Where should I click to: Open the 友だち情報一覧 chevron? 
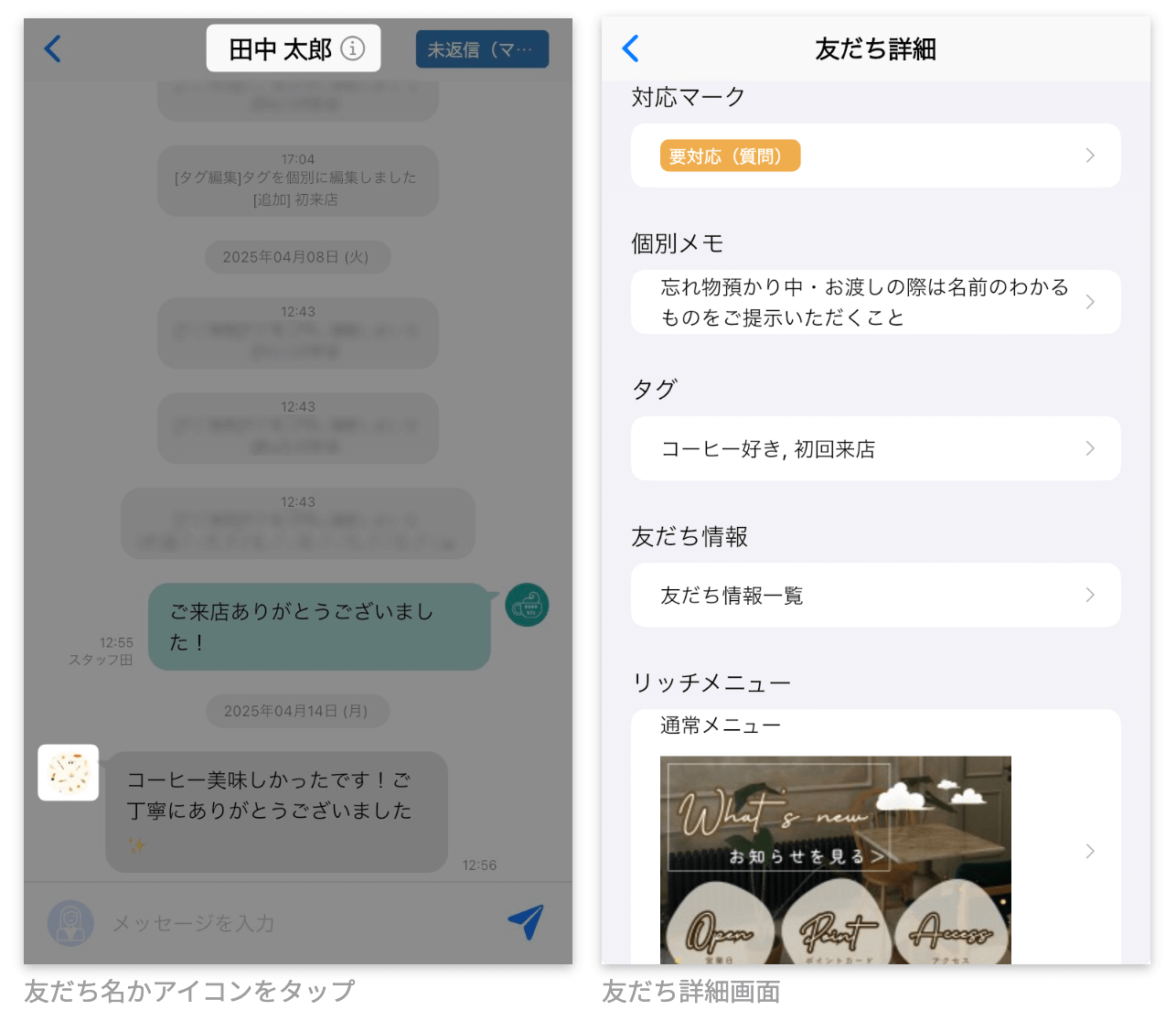[x=1089, y=595]
